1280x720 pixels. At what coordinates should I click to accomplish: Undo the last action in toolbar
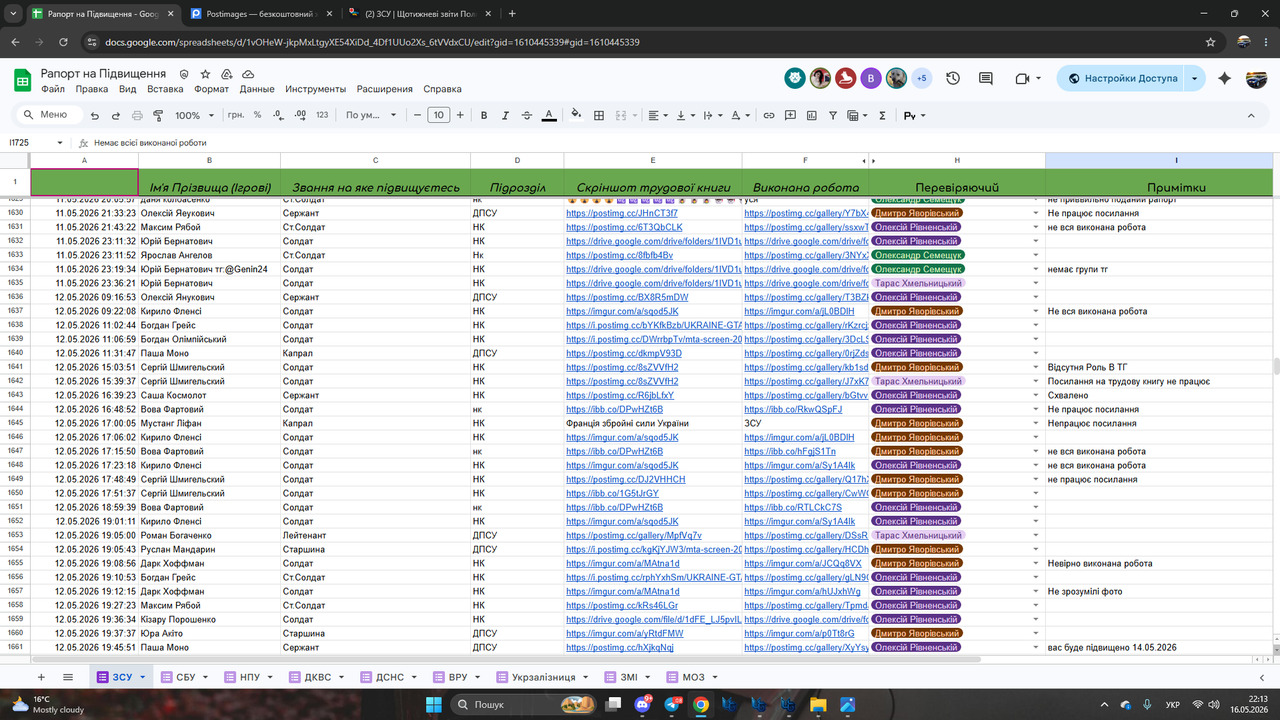click(94, 115)
